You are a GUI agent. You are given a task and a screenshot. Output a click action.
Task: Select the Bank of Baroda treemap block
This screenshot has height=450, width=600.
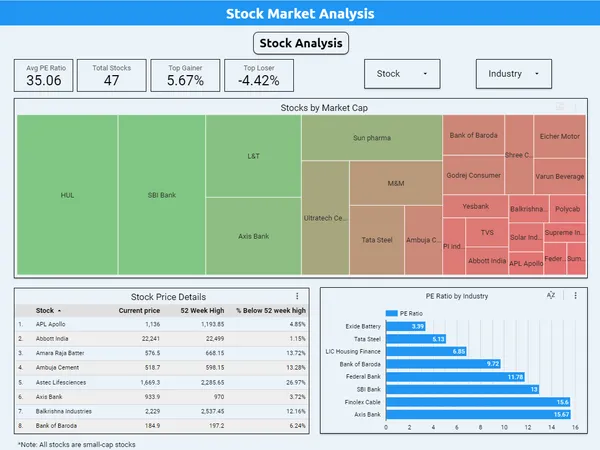[473, 135]
